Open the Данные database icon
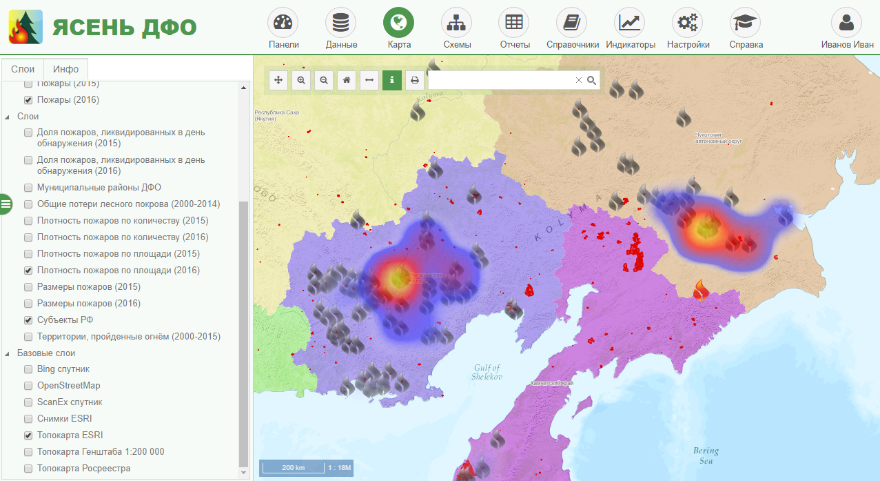This screenshot has height=481, width=880. point(341,23)
